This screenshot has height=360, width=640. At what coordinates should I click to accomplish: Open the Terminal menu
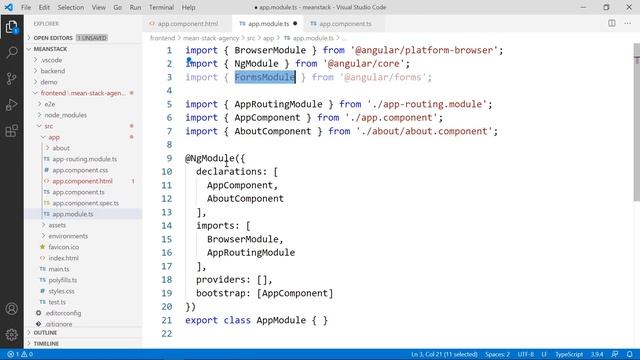pos(161,7)
